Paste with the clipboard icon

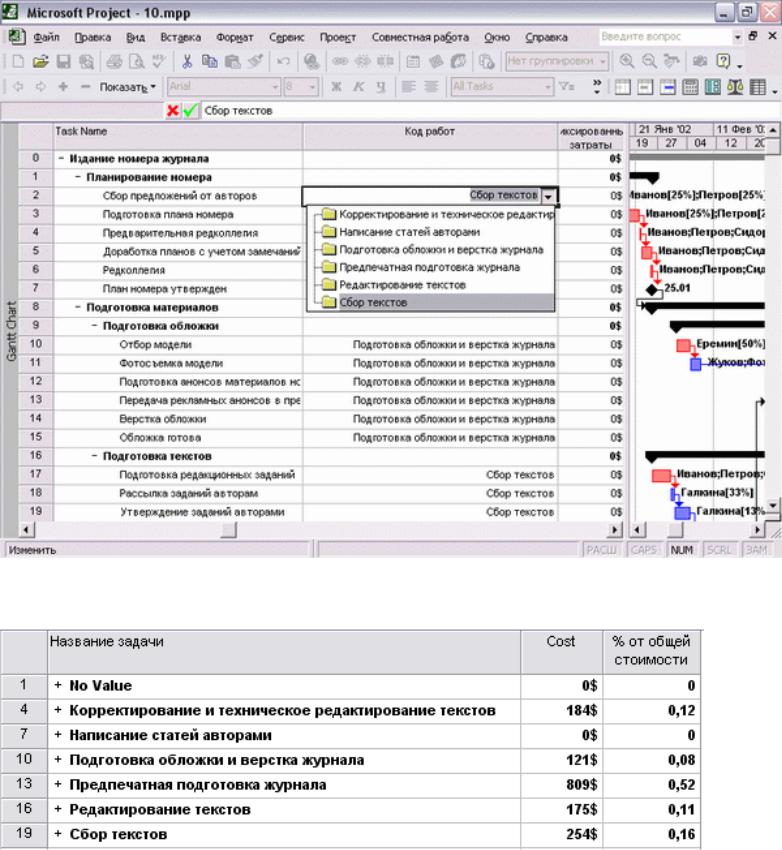[232, 62]
